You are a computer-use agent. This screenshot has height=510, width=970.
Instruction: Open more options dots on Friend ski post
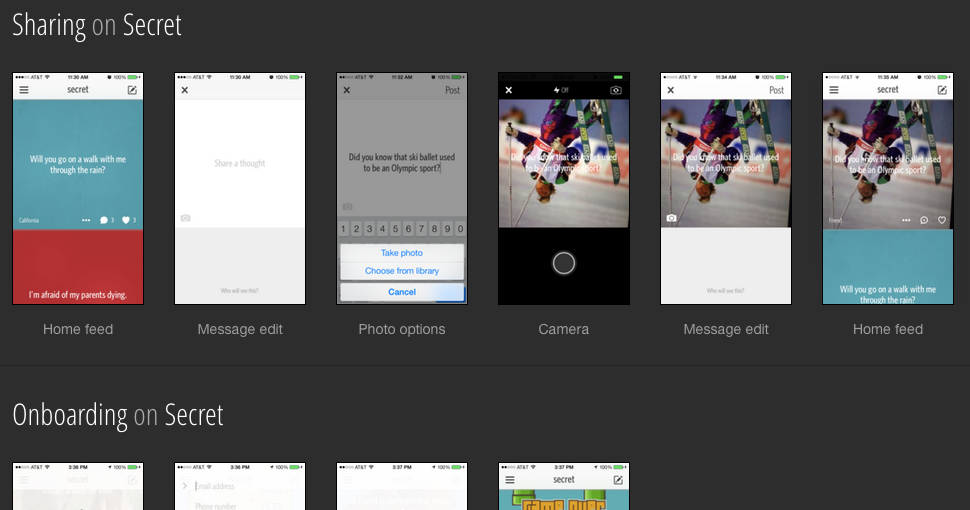906,220
